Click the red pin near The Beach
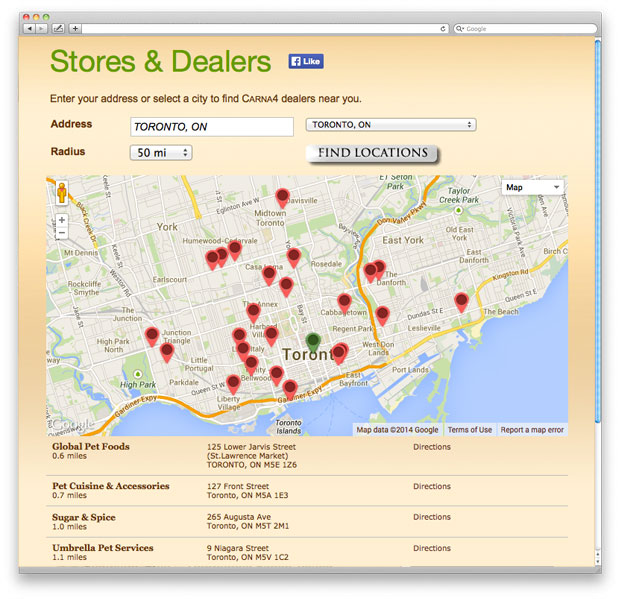Screen dimensions: 620x599 461,303
